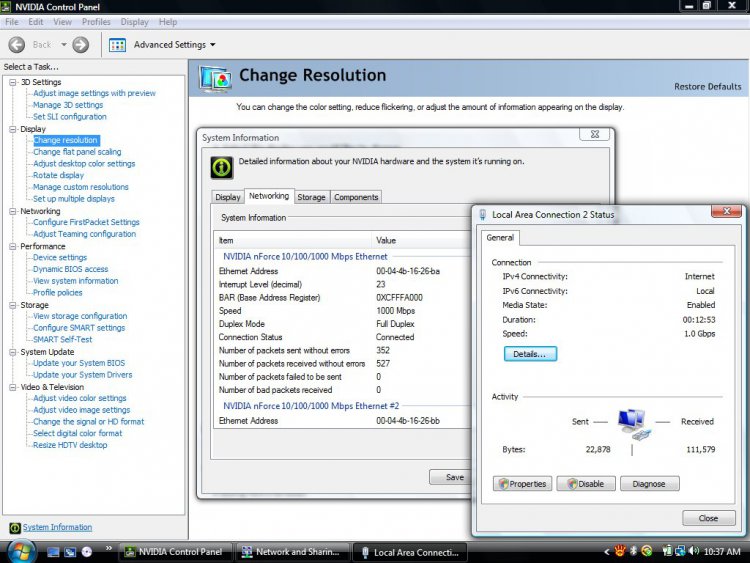Image resolution: width=750 pixels, height=563 pixels.
Task: Click the Switch between windows quick launch icon
Action: tap(70, 552)
